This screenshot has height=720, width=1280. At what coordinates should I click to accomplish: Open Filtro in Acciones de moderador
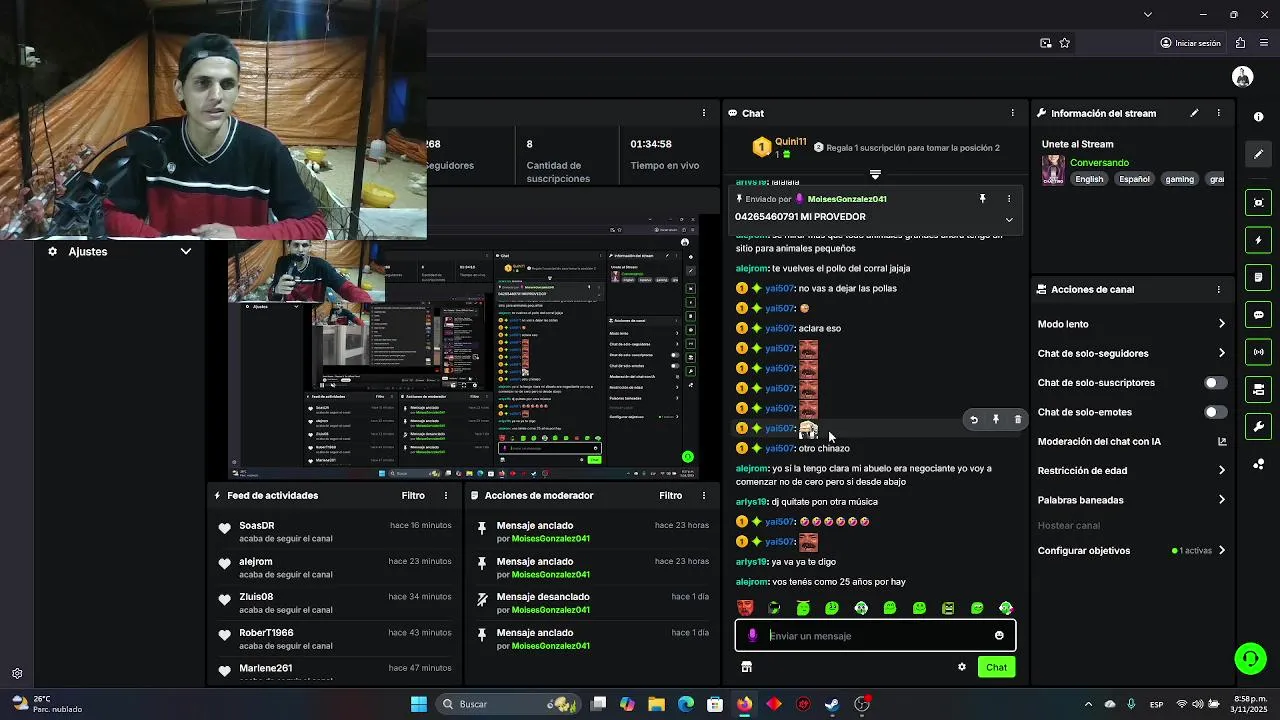click(x=670, y=495)
